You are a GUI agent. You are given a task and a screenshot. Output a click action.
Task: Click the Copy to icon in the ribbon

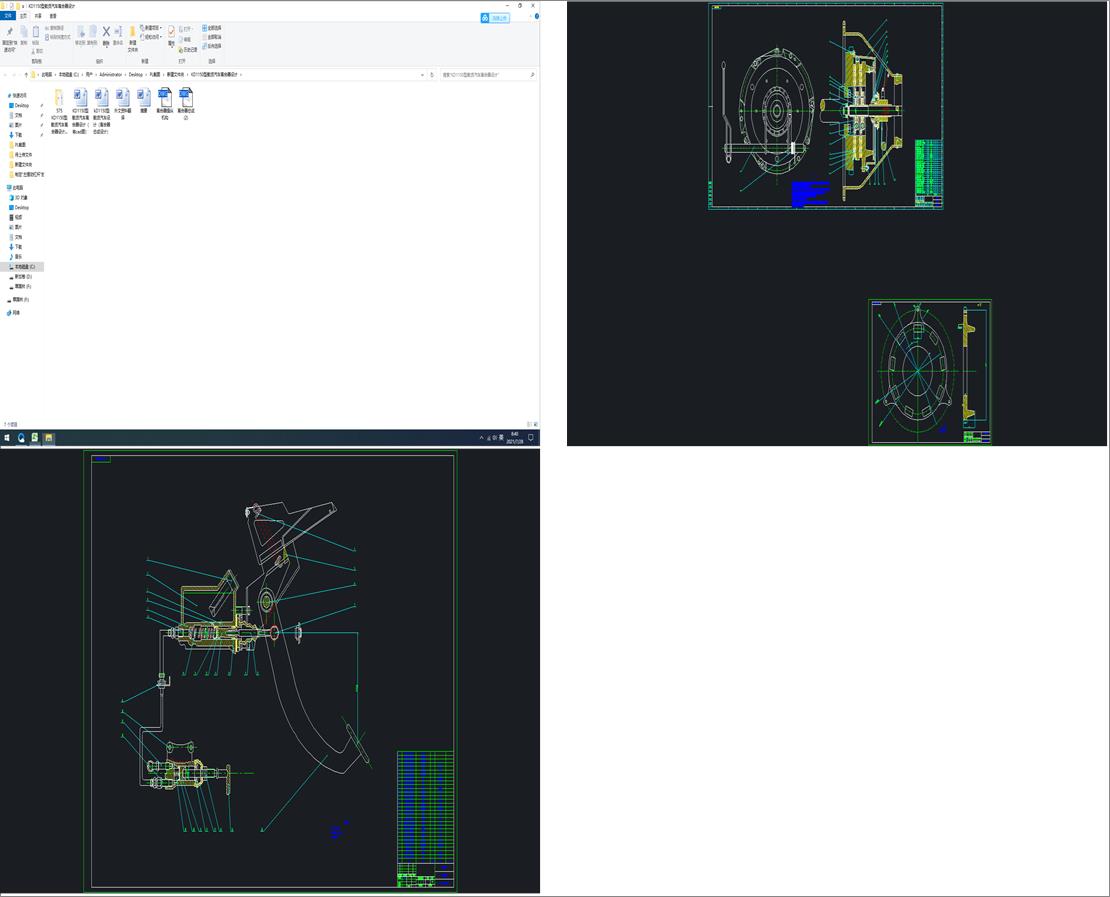tap(92, 32)
